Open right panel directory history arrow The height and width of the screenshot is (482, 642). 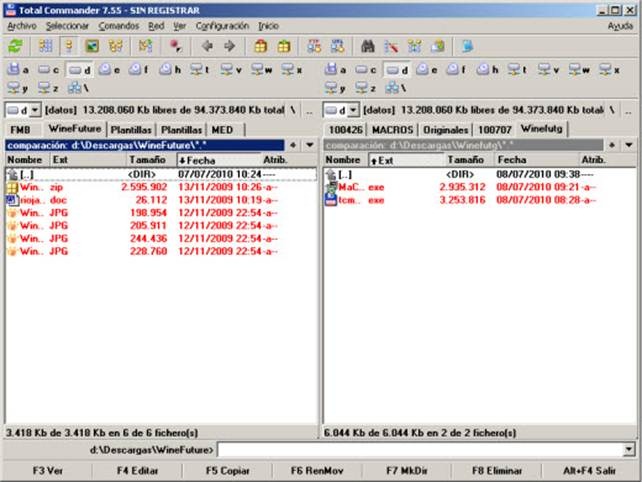point(629,145)
